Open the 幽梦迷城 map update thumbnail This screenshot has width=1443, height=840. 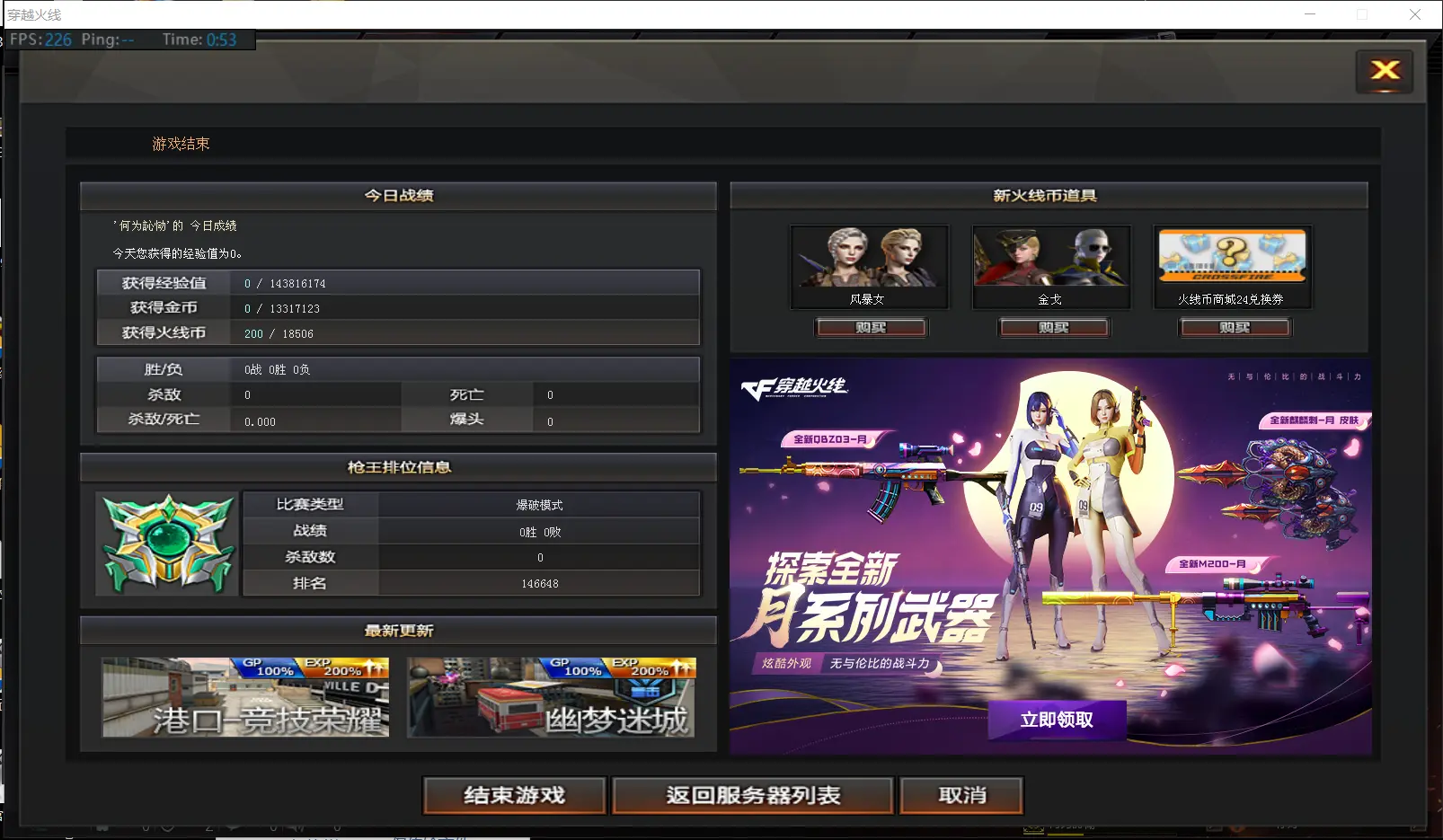point(552,697)
